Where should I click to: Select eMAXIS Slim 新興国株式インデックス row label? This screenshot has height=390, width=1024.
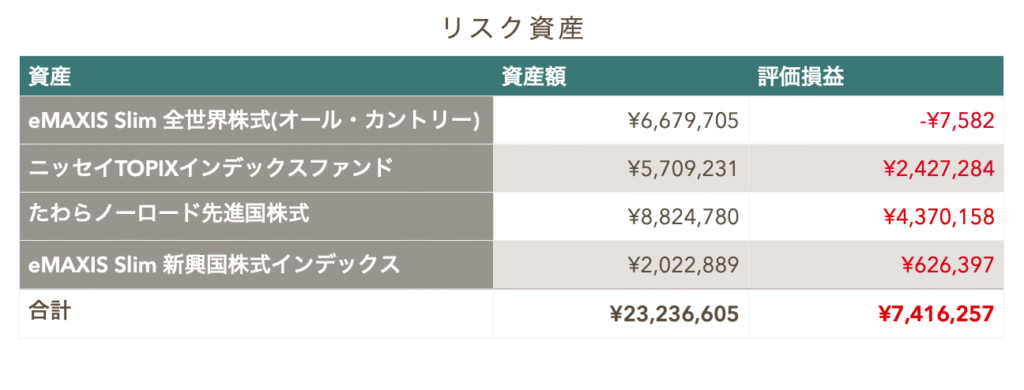(257, 265)
